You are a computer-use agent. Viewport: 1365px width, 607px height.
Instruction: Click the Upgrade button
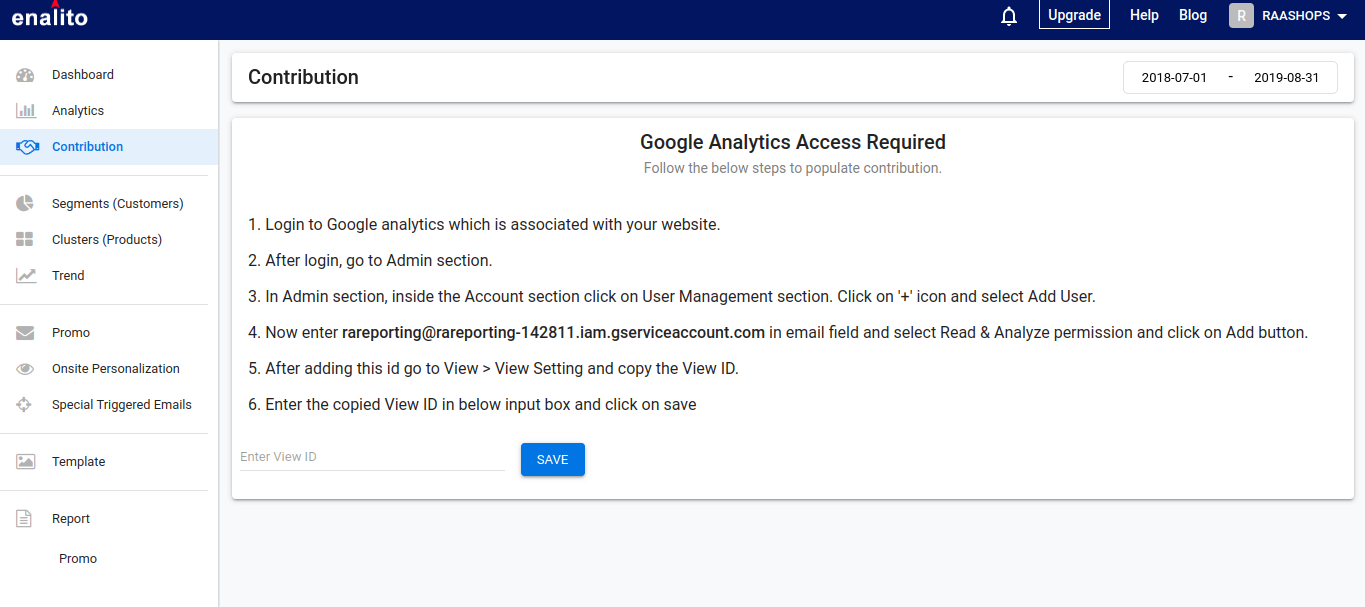[x=1074, y=15]
